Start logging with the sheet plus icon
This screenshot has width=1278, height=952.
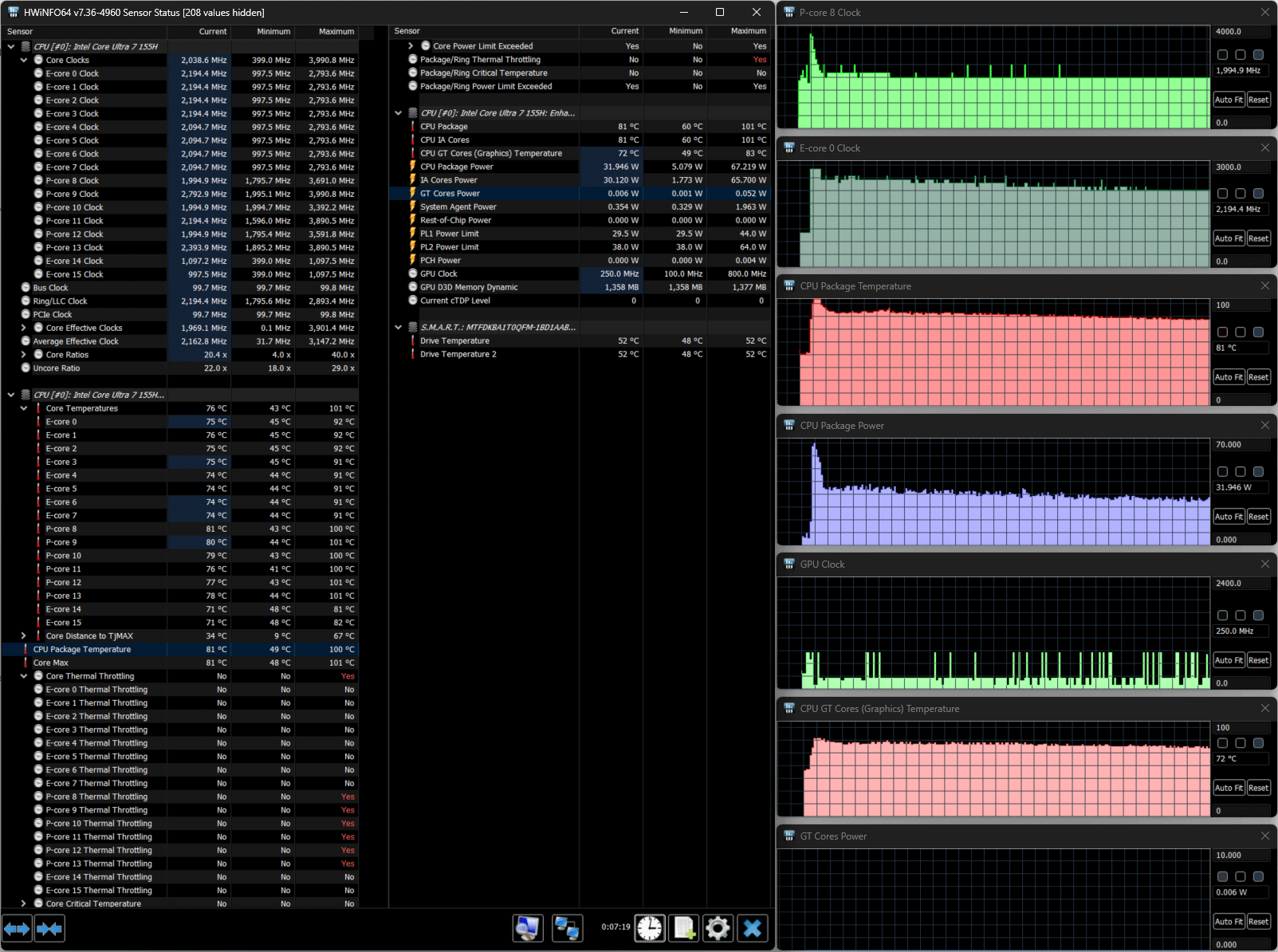coord(684,928)
